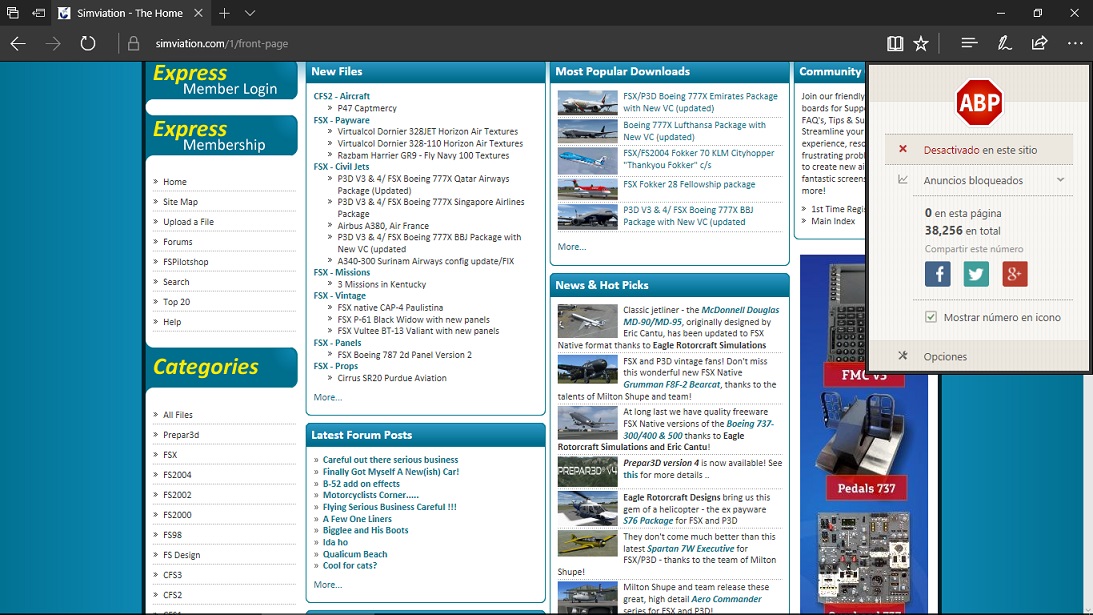The width and height of the screenshot is (1093, 615).
Task: Select the FS Design category
Action: pos(181,555)
